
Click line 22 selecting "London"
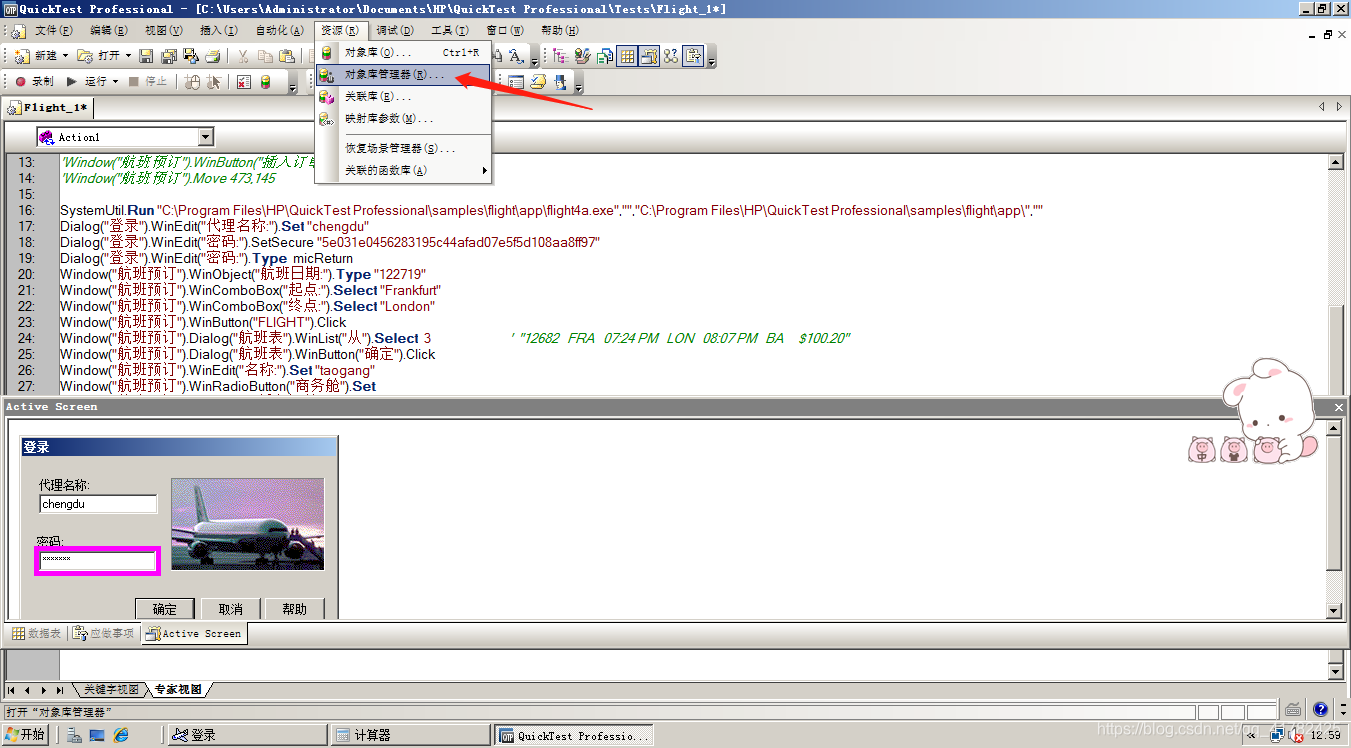click(247, 306)
